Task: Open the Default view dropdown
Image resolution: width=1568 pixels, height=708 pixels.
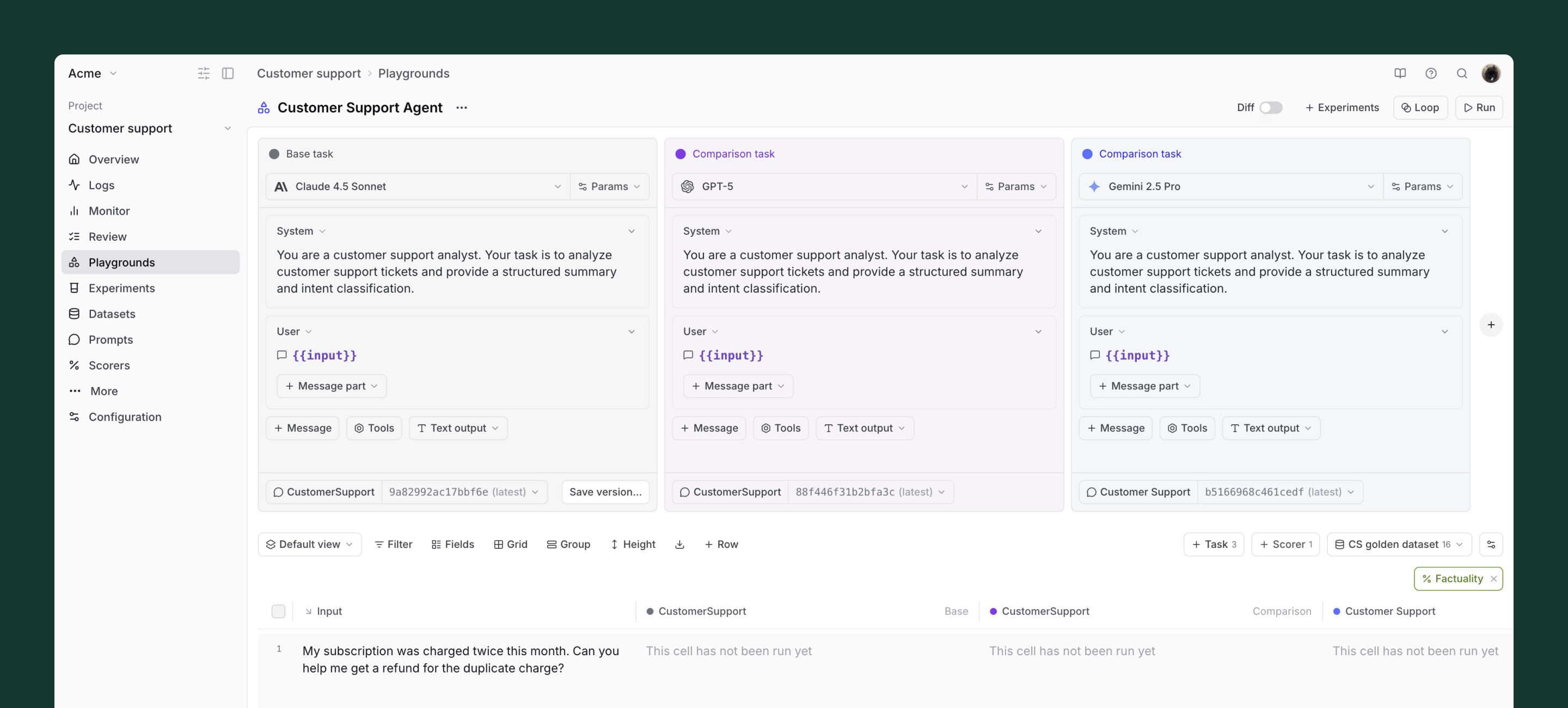Action: [x=309, y=544]
